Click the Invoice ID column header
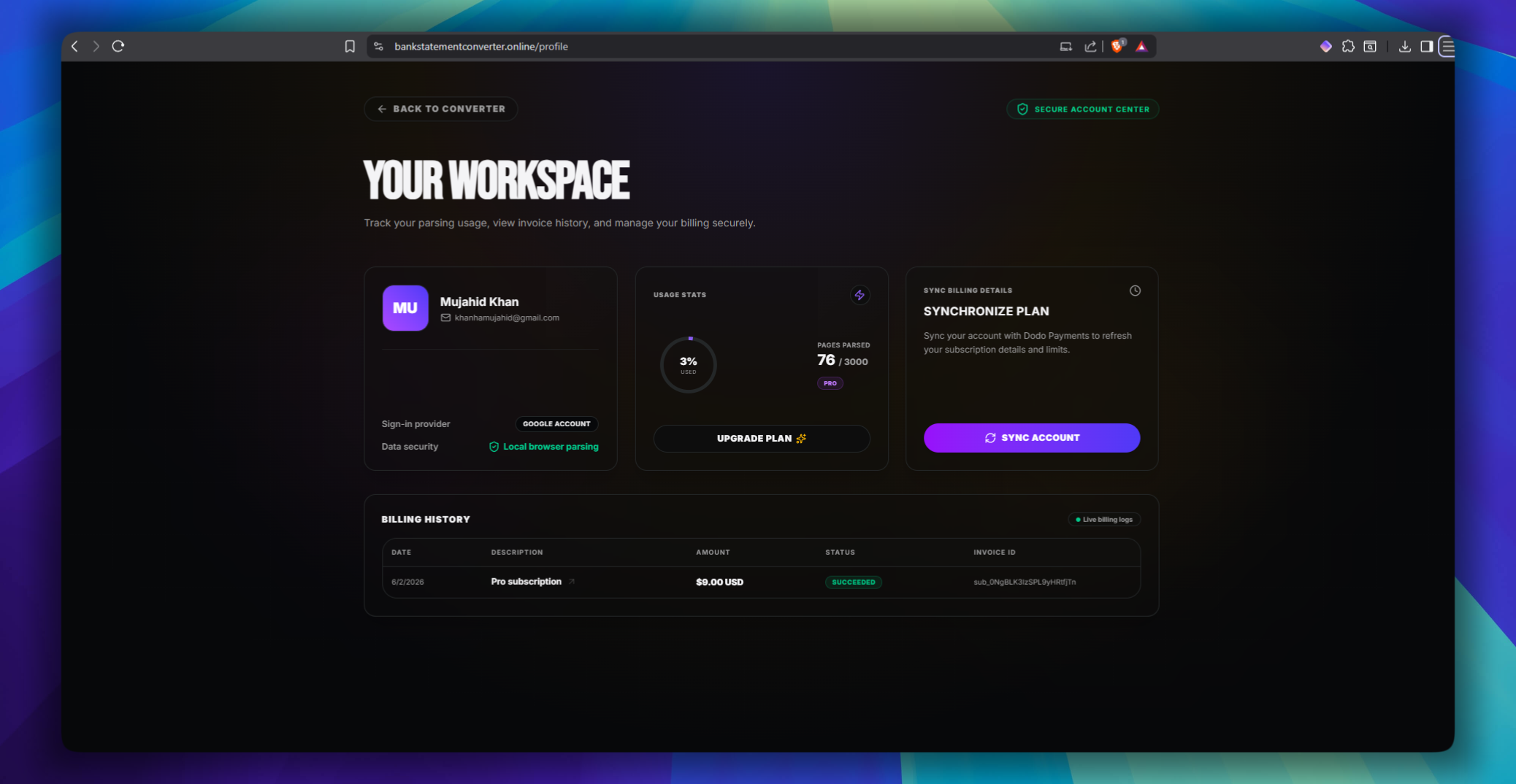 pos(994,553)
